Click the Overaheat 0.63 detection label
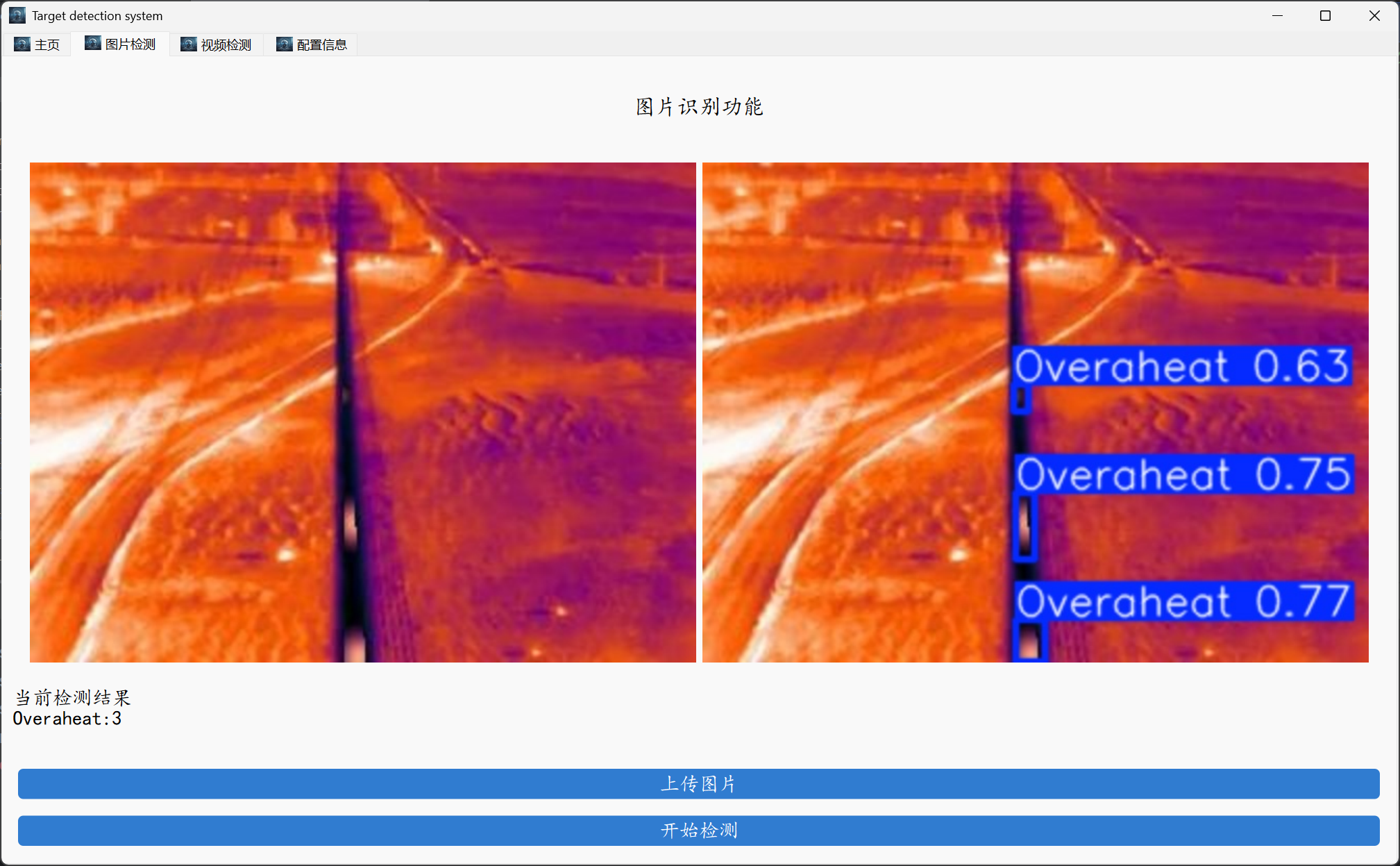1400x866 pixels. 1181,366
